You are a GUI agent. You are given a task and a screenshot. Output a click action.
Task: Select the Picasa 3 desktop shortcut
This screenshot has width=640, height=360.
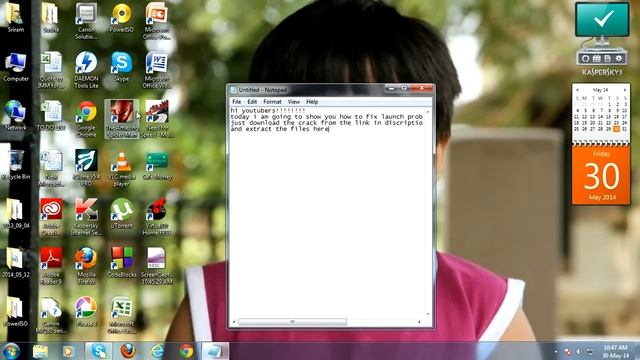tap(86, 311)
